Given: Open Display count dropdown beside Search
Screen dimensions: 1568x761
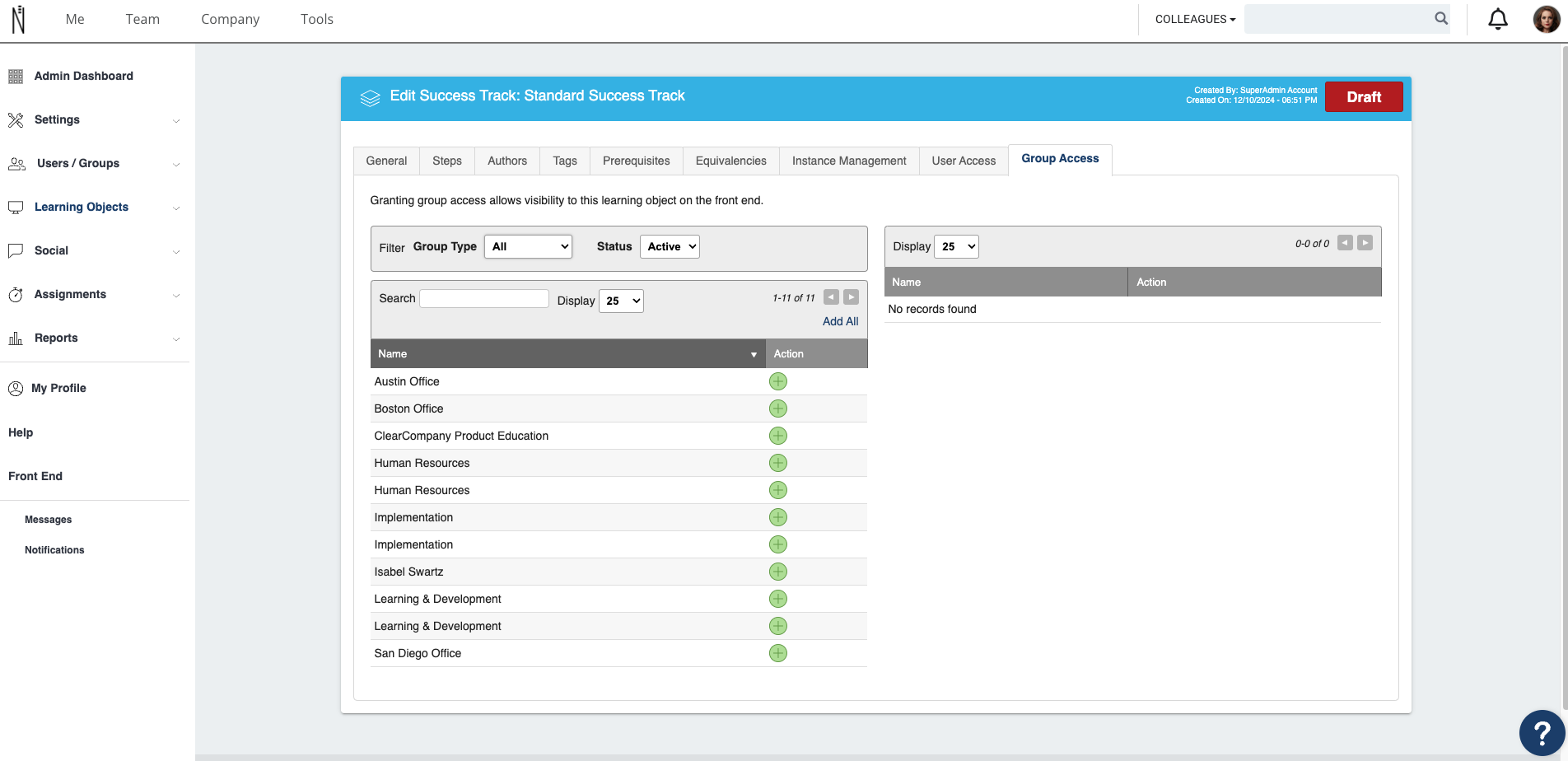Looking at the screenshot, I should point(621,301).
